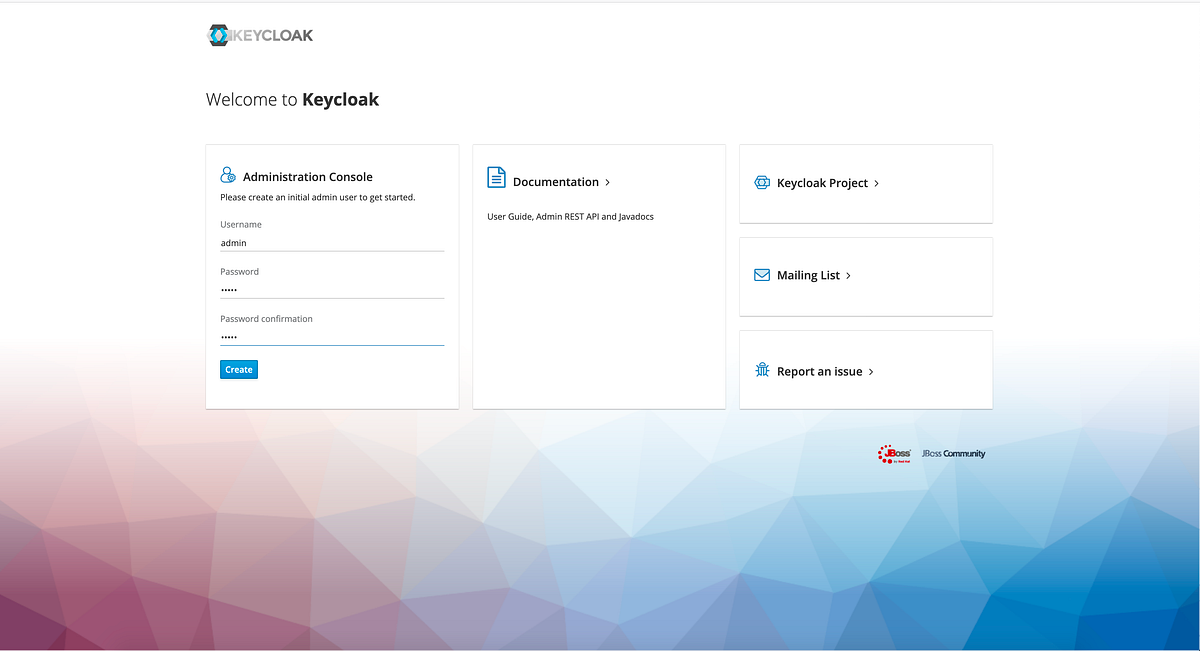Click the Password input field
Screen dimensions: 1200x651
pos(330,289)
